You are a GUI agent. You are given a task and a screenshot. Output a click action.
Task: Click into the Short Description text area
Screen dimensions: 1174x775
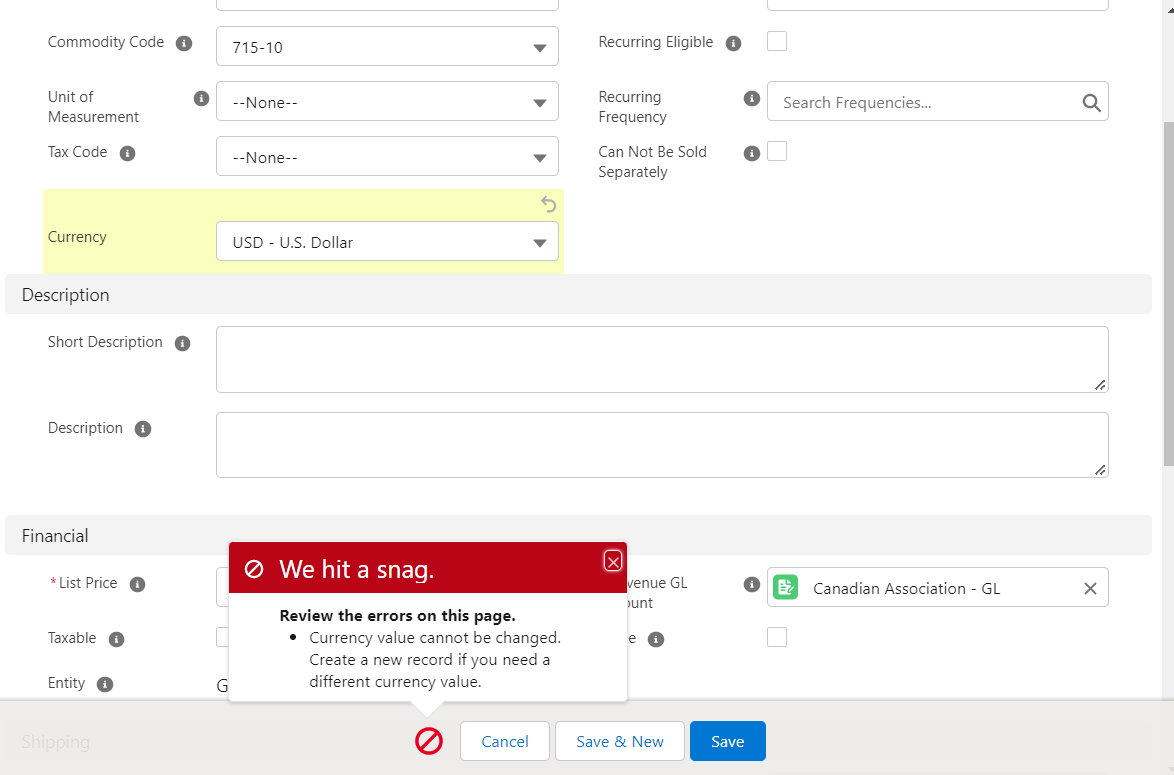point(661,359)
